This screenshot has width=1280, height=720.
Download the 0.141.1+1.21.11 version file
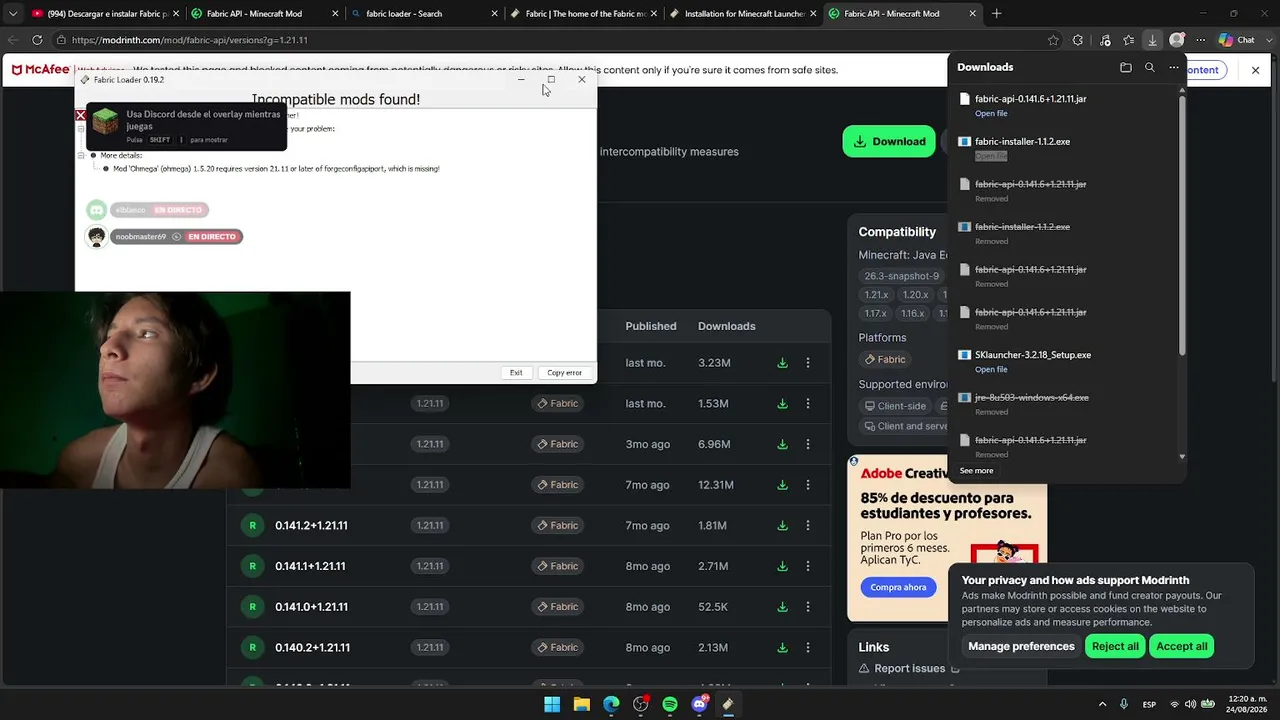pos(782,566)
